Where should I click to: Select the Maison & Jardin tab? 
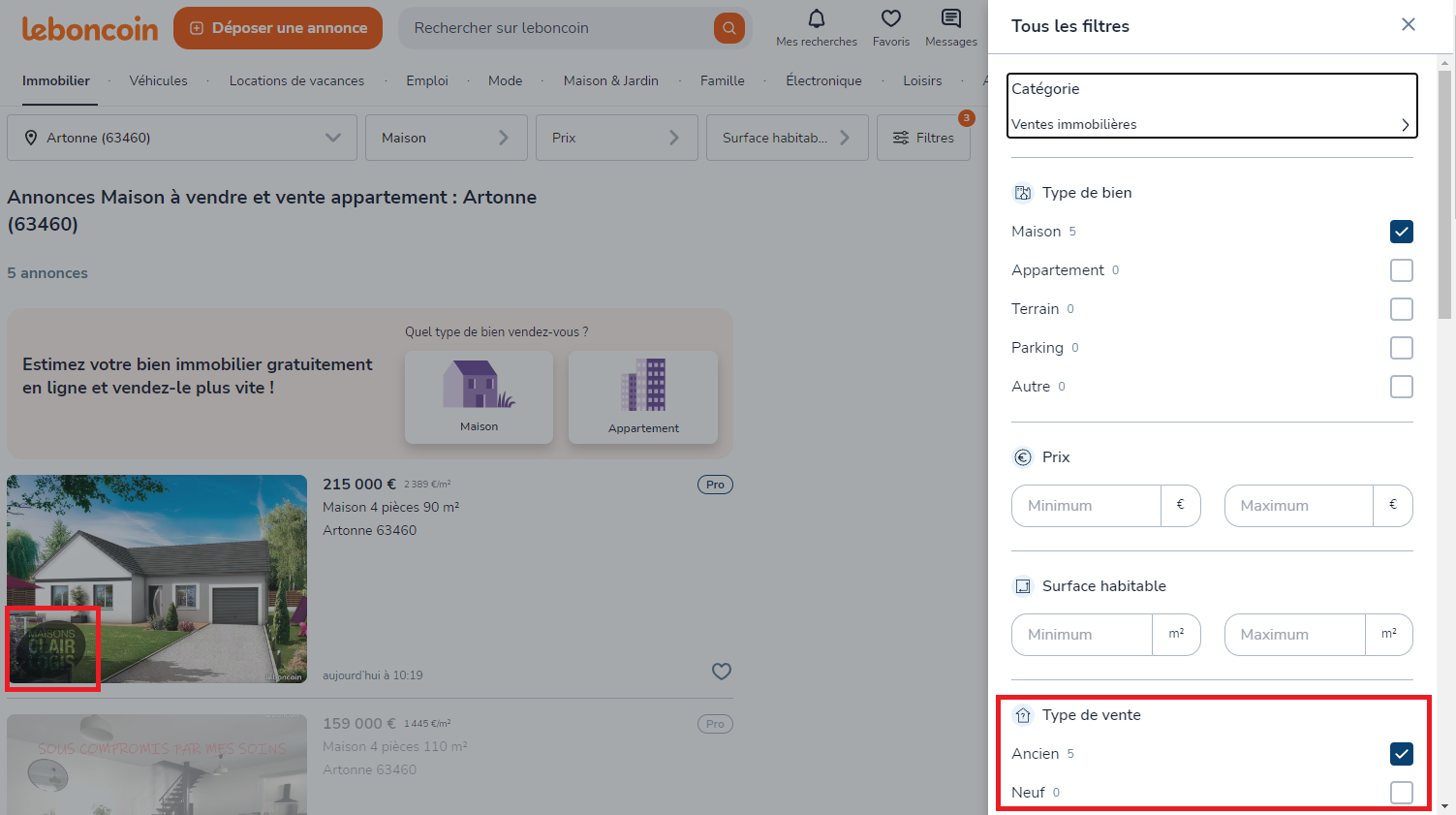(x=611, y=81)
